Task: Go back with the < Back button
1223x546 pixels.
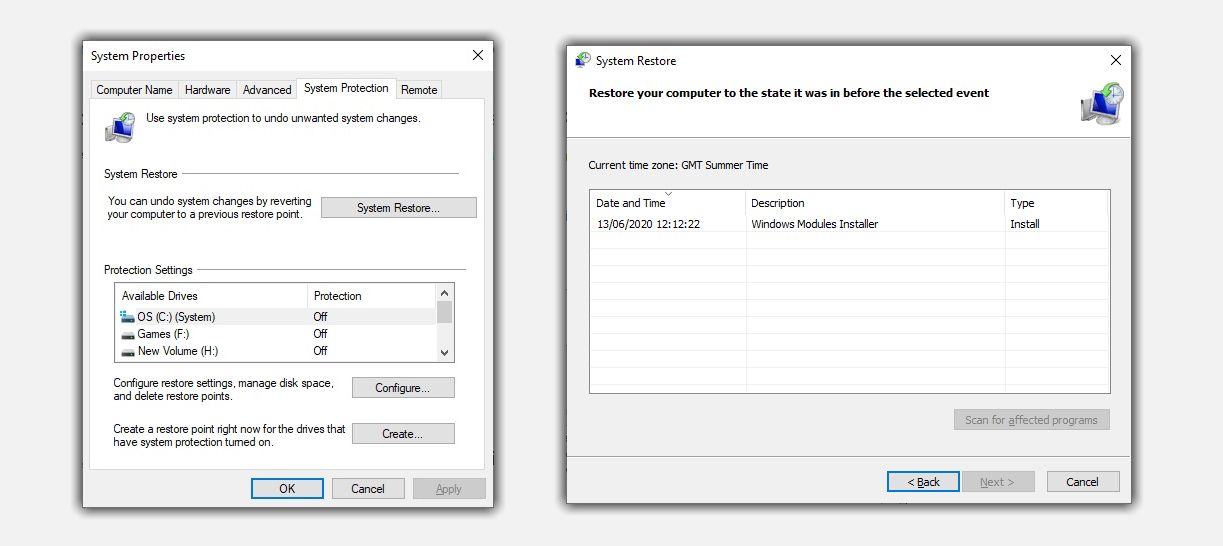Action: pyautogui.click(x=923, y=482)
